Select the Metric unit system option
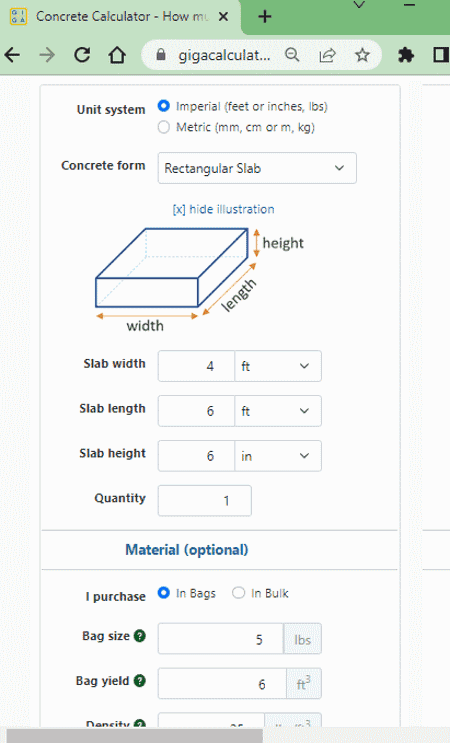This screenshot has width=450, height=743. [163, 127]
